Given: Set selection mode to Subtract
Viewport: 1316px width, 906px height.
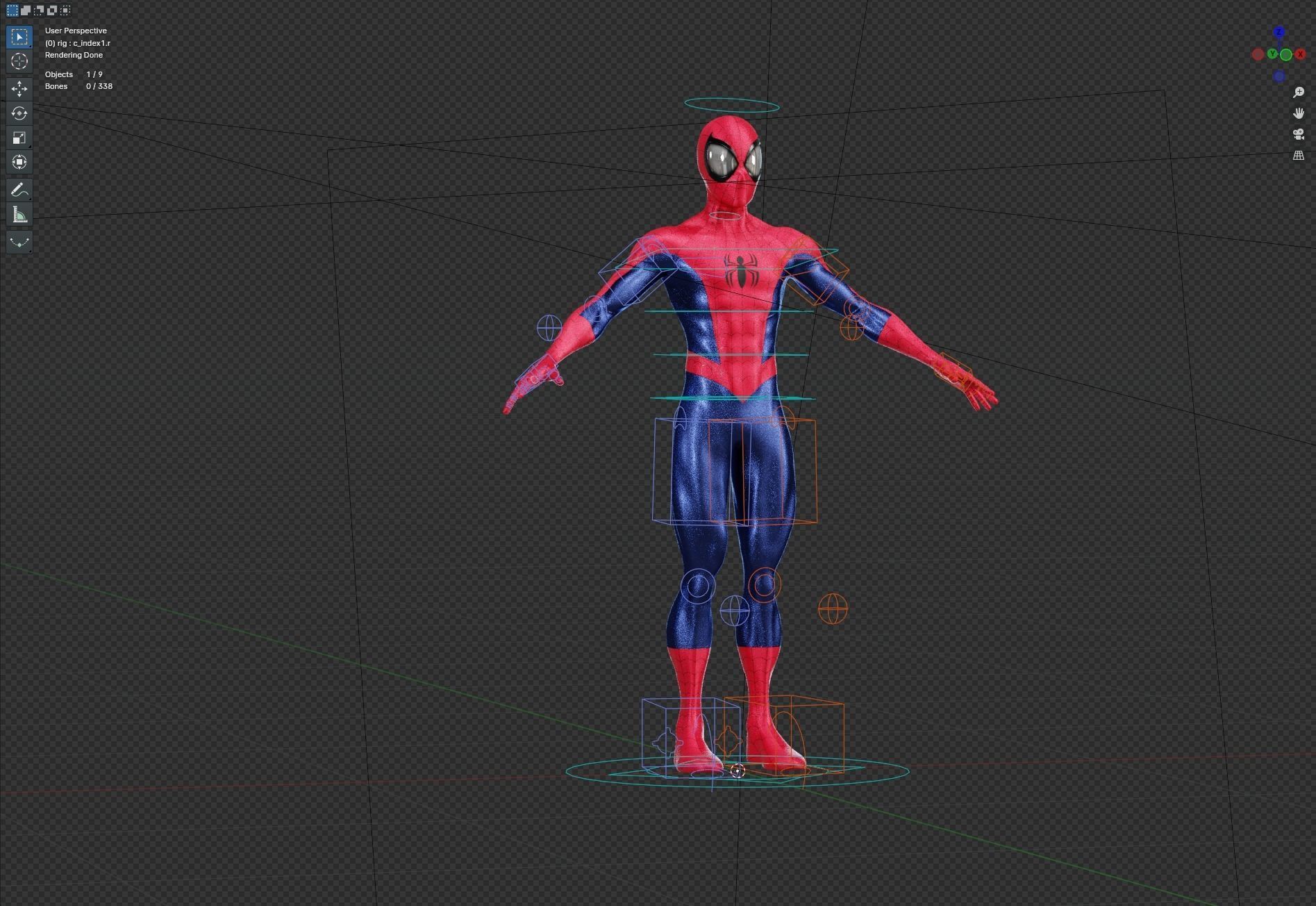Looking at the screenshot, I should [x=39, y=10].
